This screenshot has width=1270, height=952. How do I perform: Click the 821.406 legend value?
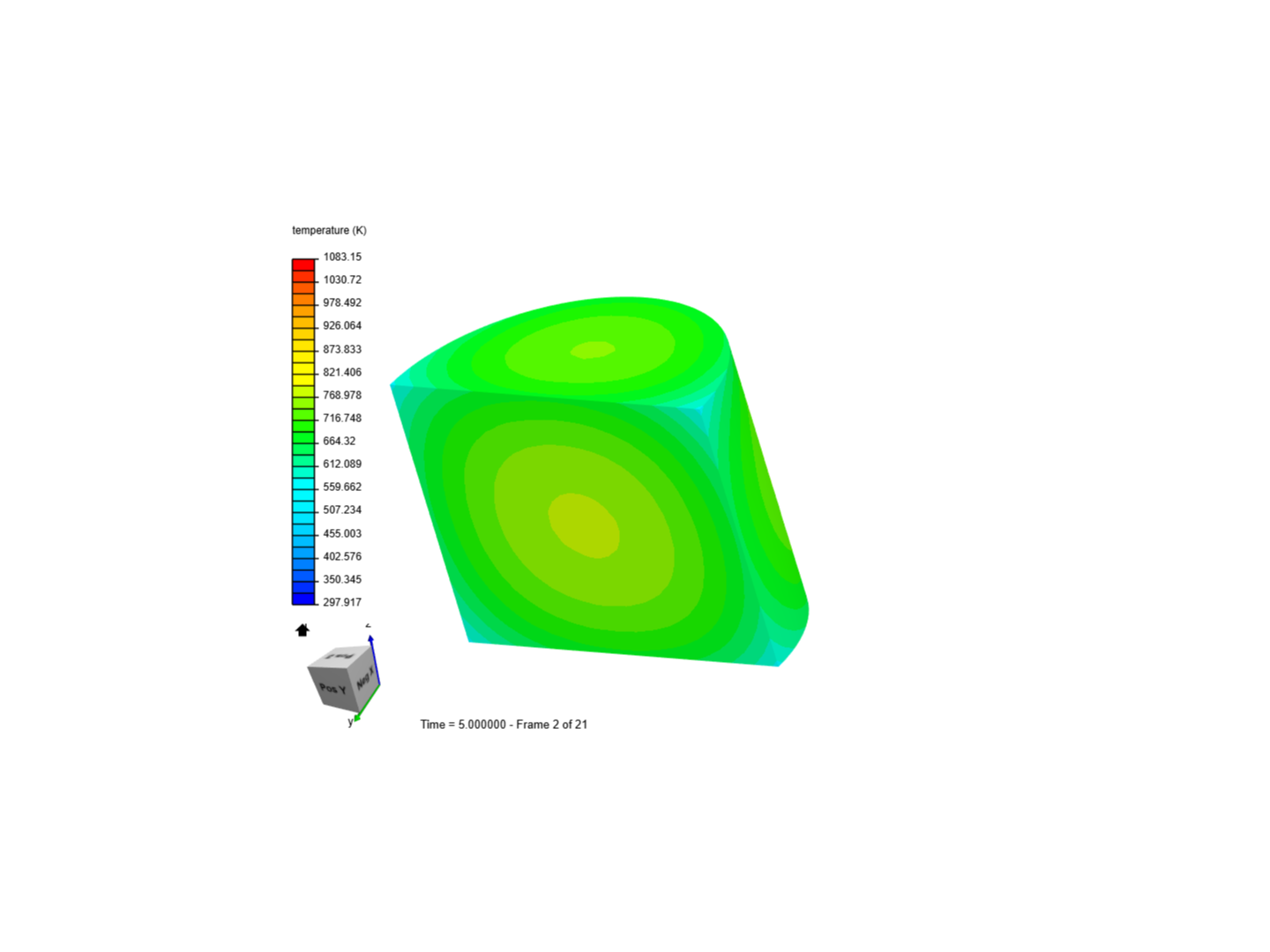(342, 372)
